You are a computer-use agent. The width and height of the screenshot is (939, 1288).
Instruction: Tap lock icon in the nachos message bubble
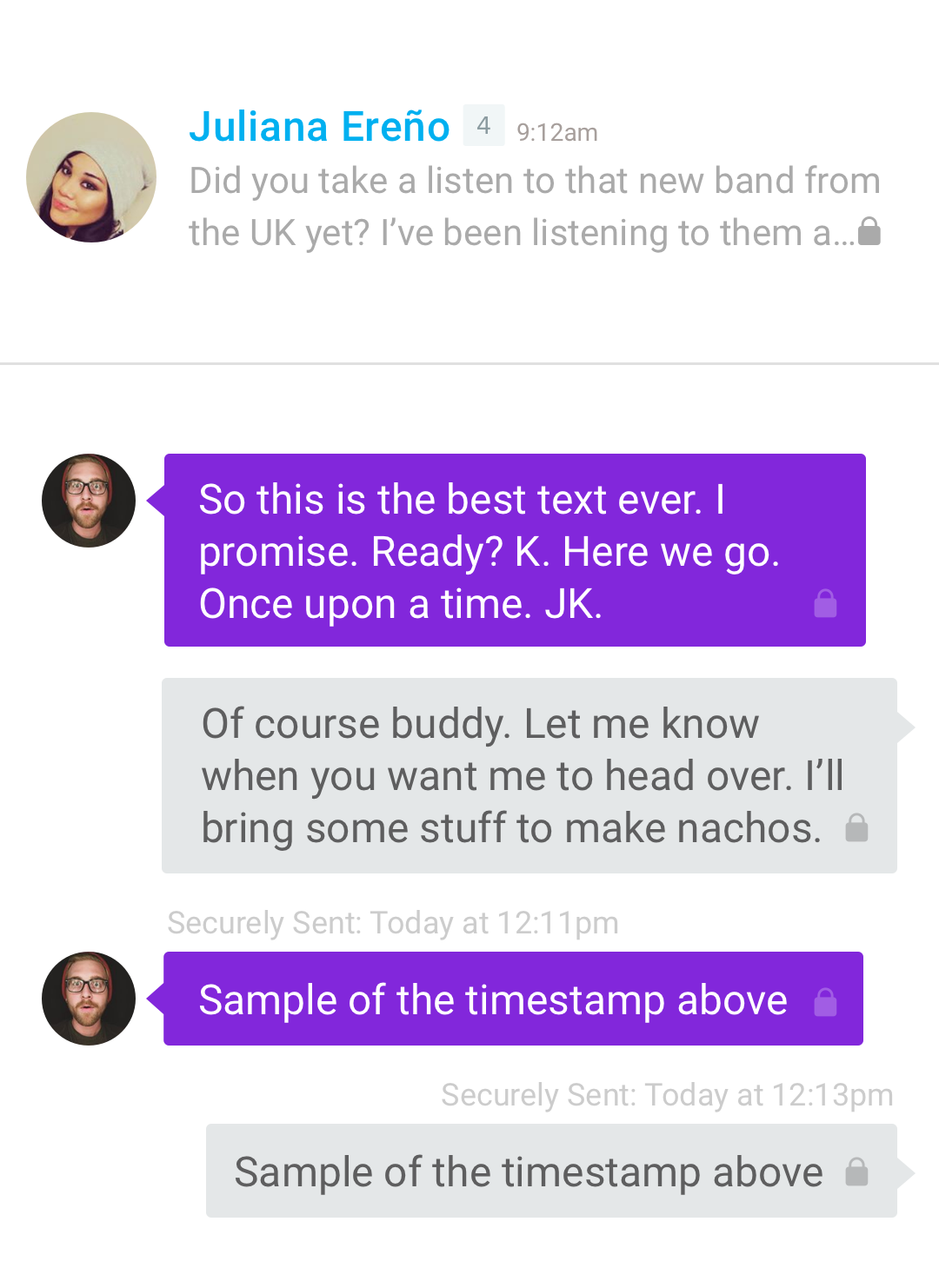click(857, 827)
